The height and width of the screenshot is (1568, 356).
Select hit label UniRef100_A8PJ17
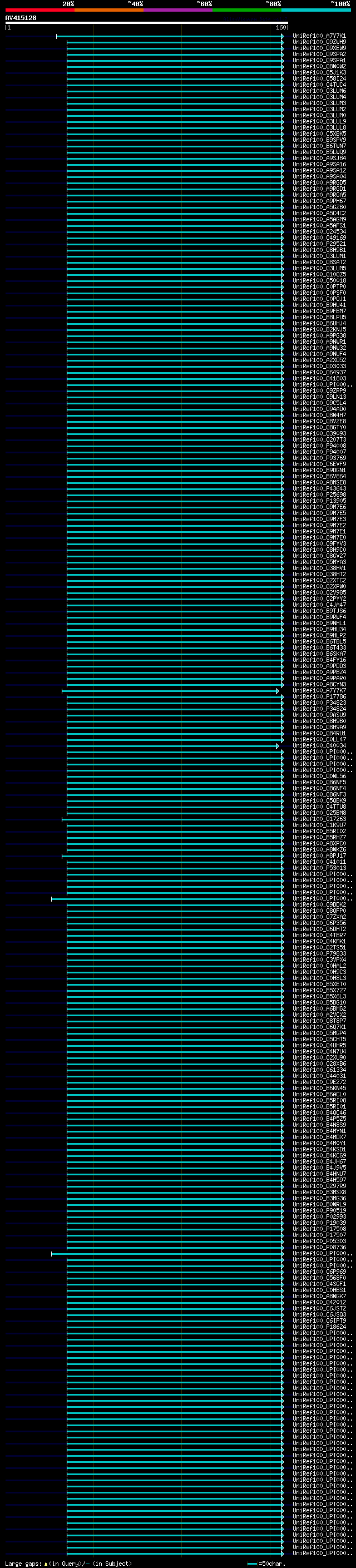(319, 856)
